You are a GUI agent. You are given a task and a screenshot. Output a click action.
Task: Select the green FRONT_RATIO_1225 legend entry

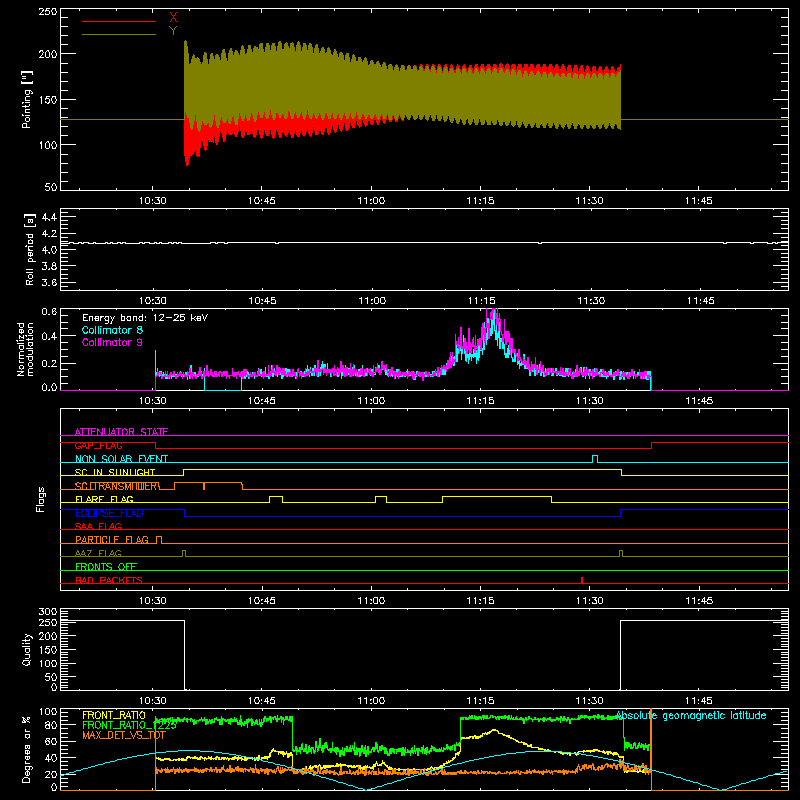pyautogui.click(x=130, y=725)
